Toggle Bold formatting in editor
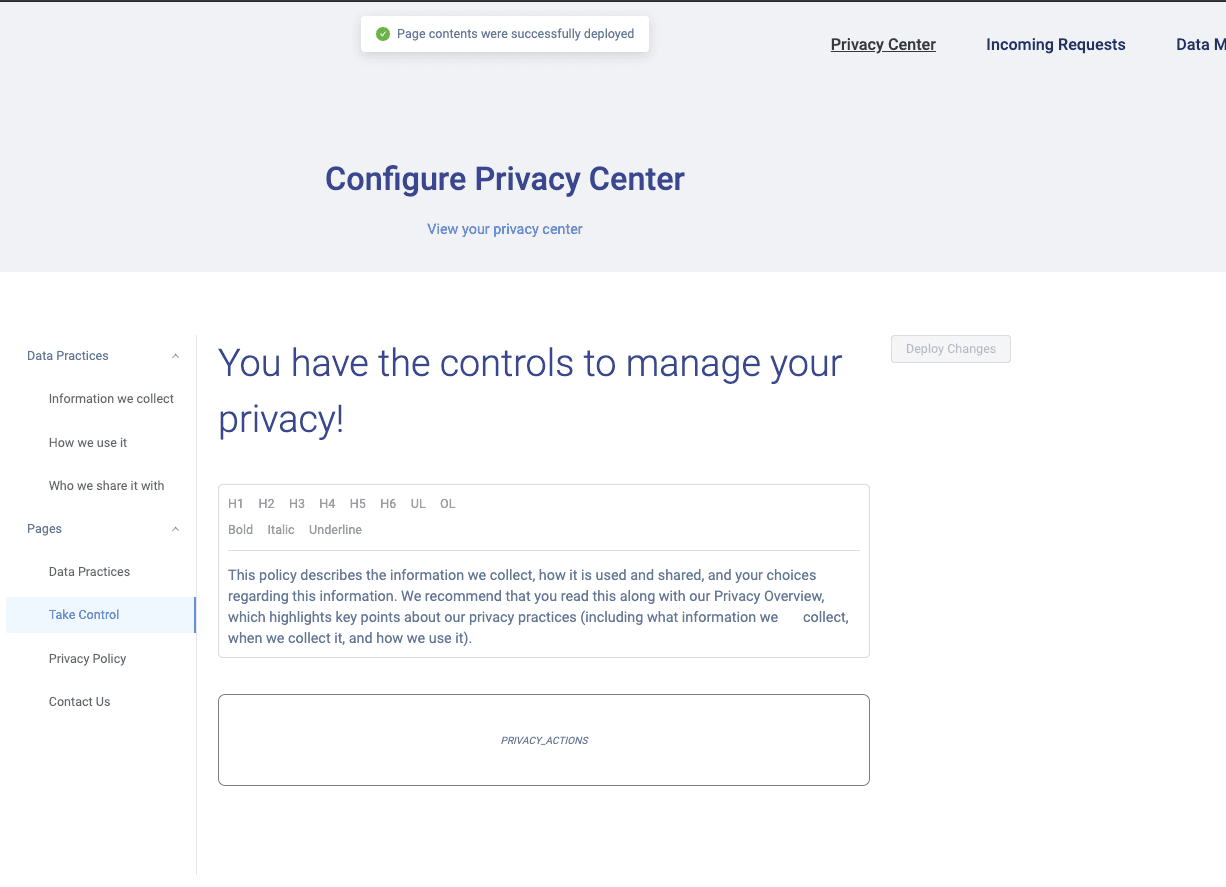This screenshot has width=1226, height=887. pyautogui.click(x=241, y=530)
